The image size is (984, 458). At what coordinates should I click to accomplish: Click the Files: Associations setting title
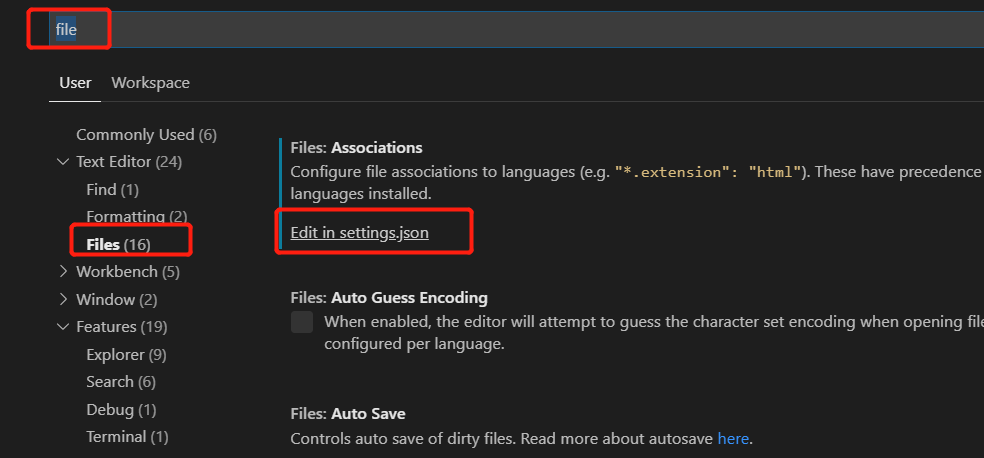tap(356, 148)
